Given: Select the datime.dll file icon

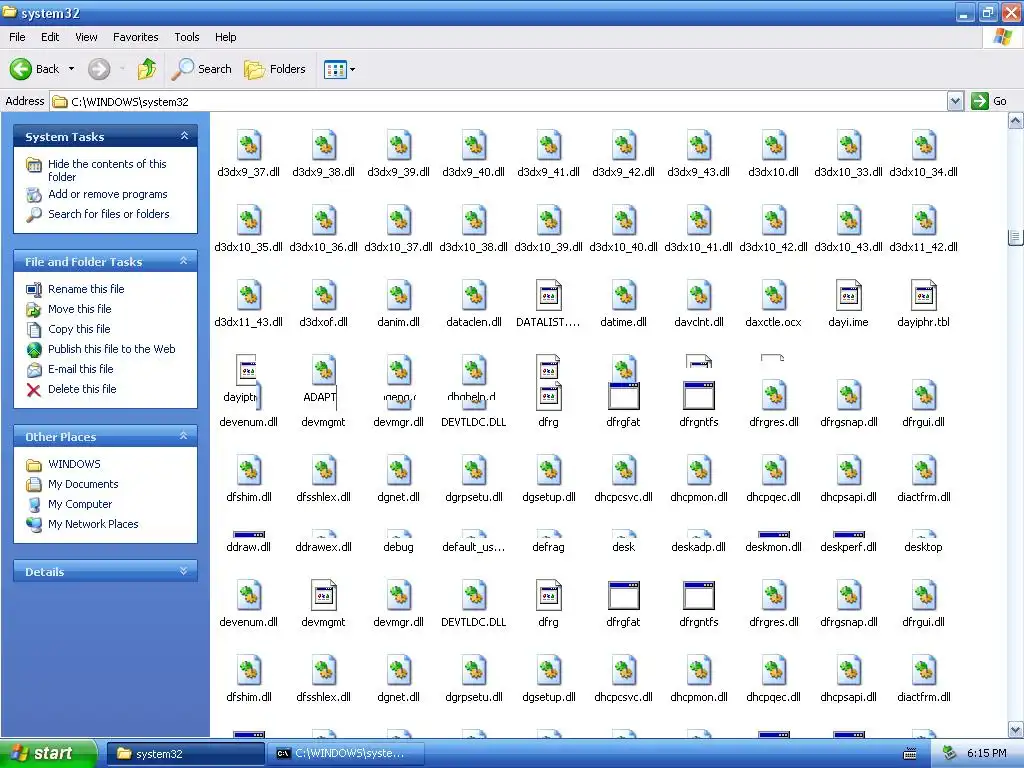Looking at the screenshot, I should coord(624,295).
